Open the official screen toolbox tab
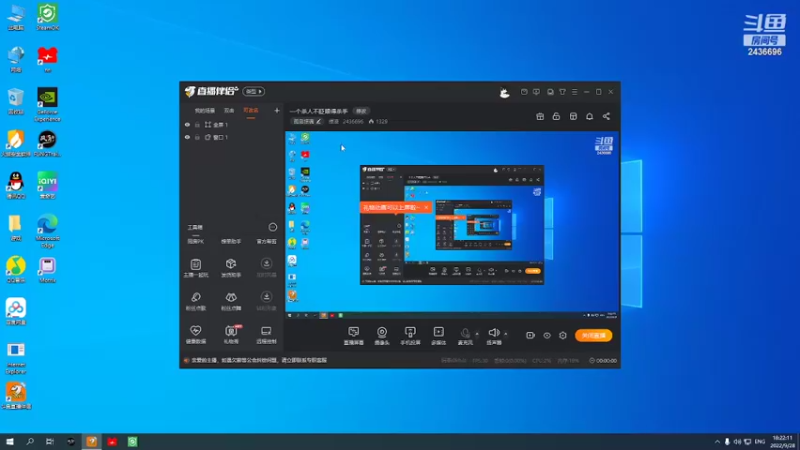Screen dimensions: 800x450 click(266, 241)
